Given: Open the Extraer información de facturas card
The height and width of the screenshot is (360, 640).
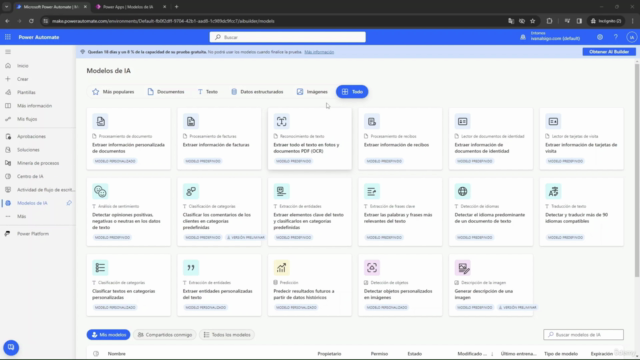Looking at the screenshot, I should point(219,139).
